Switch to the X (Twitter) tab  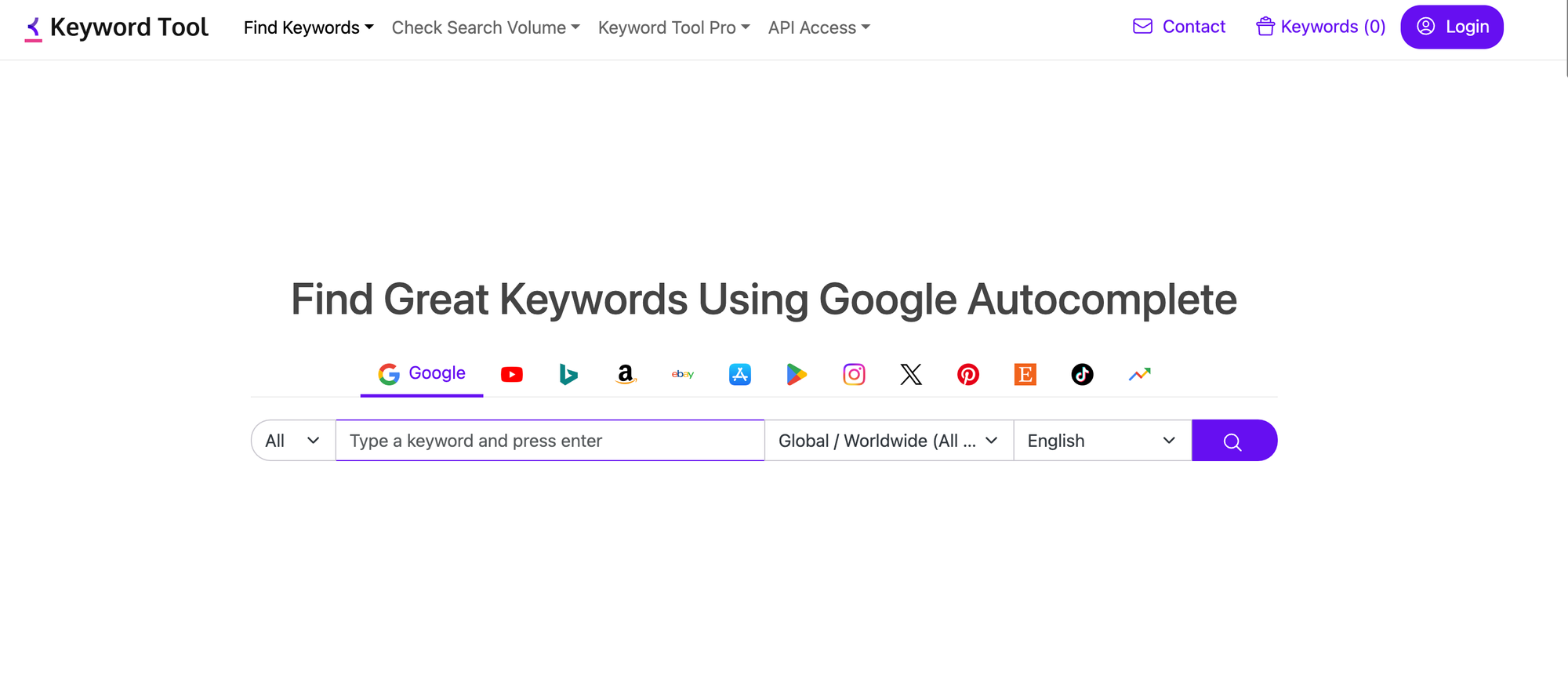tap(911, 375)
